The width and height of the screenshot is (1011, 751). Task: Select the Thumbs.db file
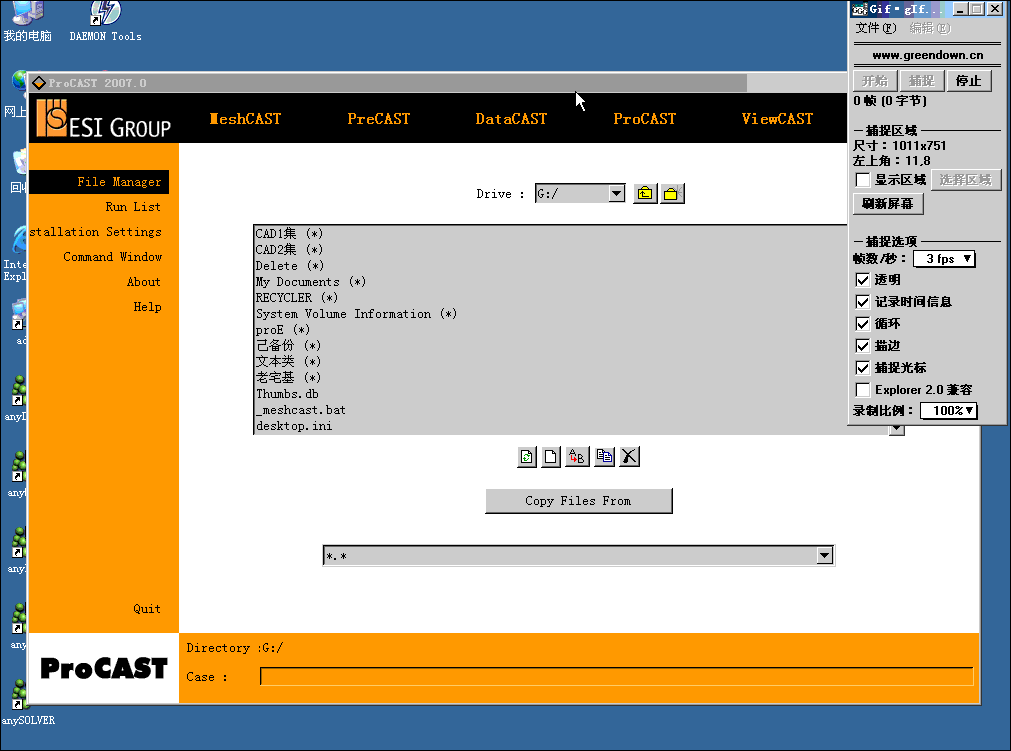(288, 394)
